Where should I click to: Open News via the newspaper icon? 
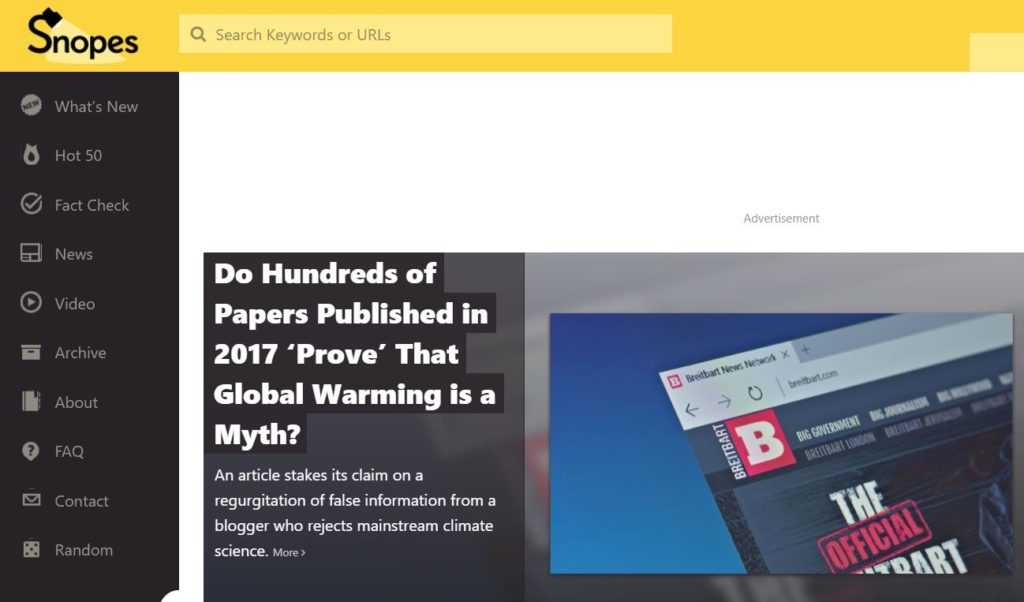[30, 253]
